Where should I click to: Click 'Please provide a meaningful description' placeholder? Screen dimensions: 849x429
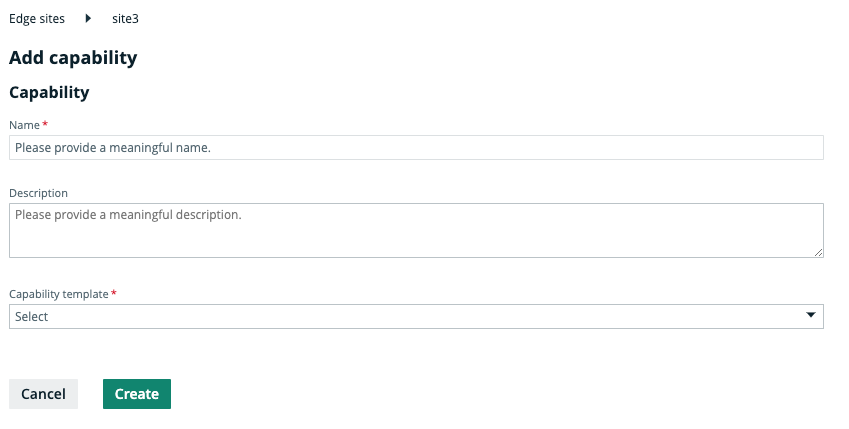coord(128,214)
